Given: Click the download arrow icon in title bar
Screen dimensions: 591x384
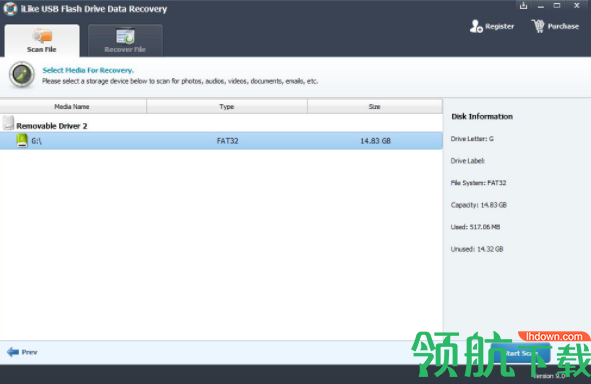Looking at the screenshot, I should [x=523, y=6].
